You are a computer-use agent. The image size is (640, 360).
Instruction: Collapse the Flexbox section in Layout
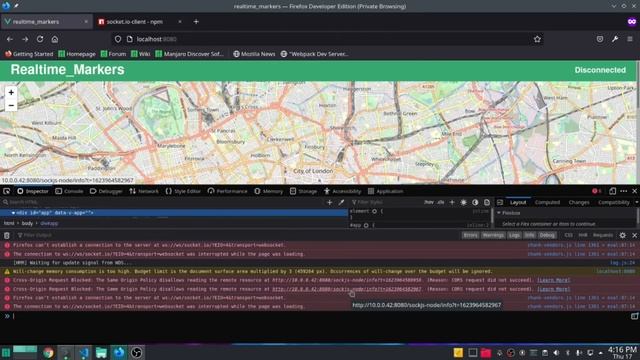pyautogui.click(x=499, y=213)
